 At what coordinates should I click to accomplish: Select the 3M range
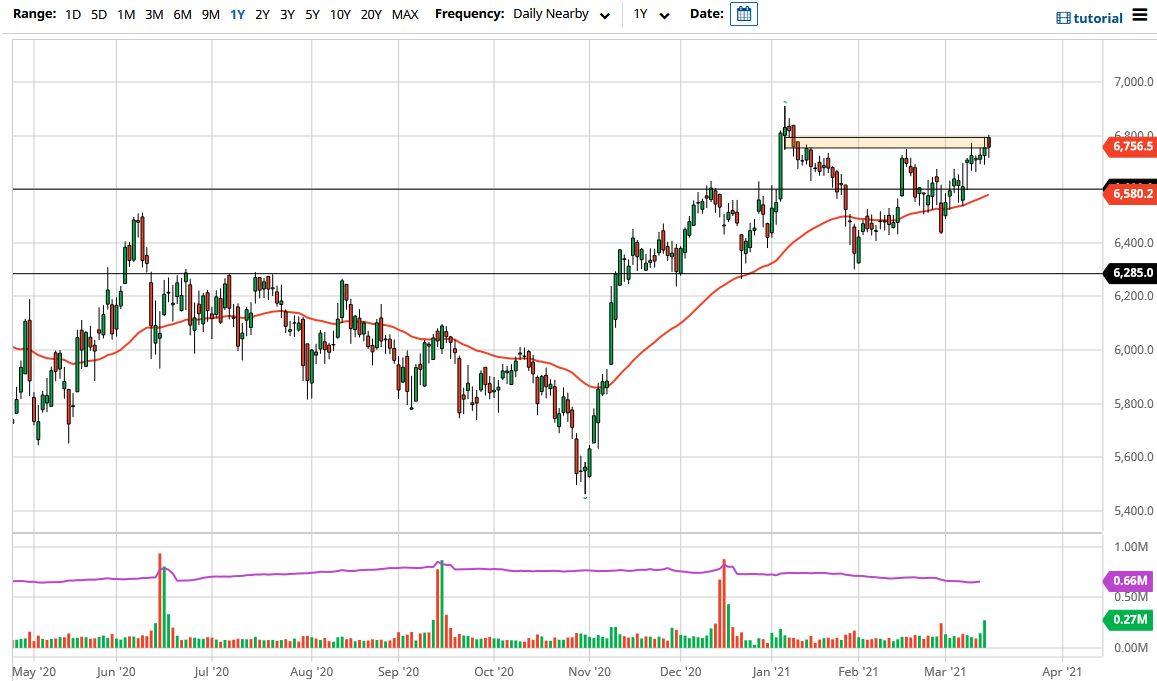click(153, 15)
